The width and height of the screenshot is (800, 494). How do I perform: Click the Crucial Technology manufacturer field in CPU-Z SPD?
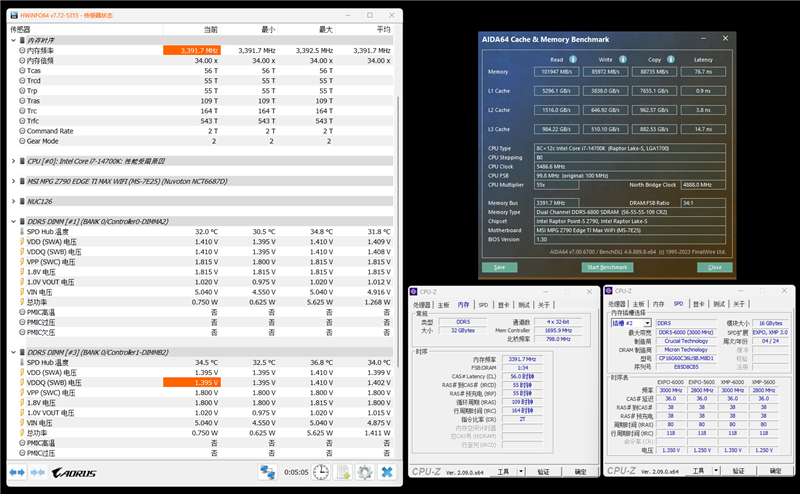[686, 341]
